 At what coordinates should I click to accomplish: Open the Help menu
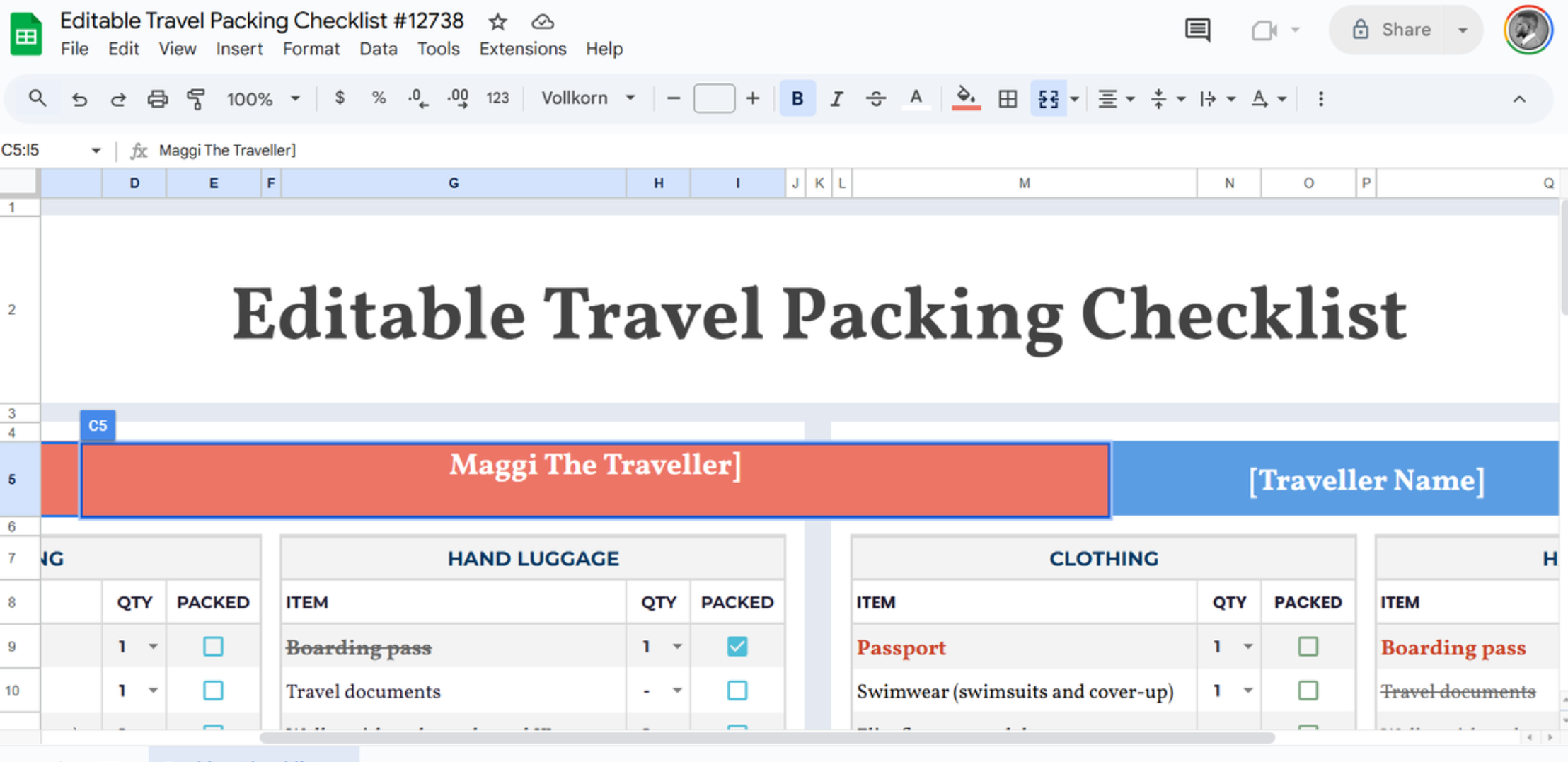tap(604, 49)
